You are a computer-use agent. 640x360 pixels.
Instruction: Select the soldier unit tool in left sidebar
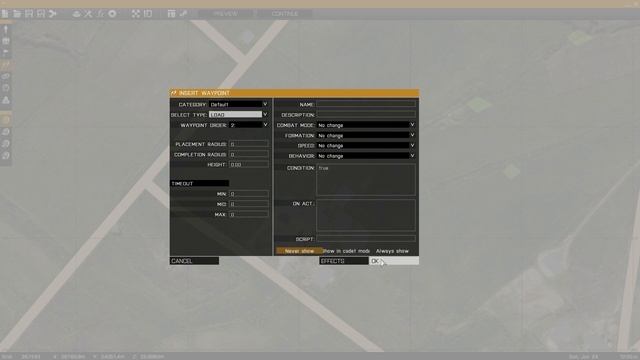click(6, 29)
